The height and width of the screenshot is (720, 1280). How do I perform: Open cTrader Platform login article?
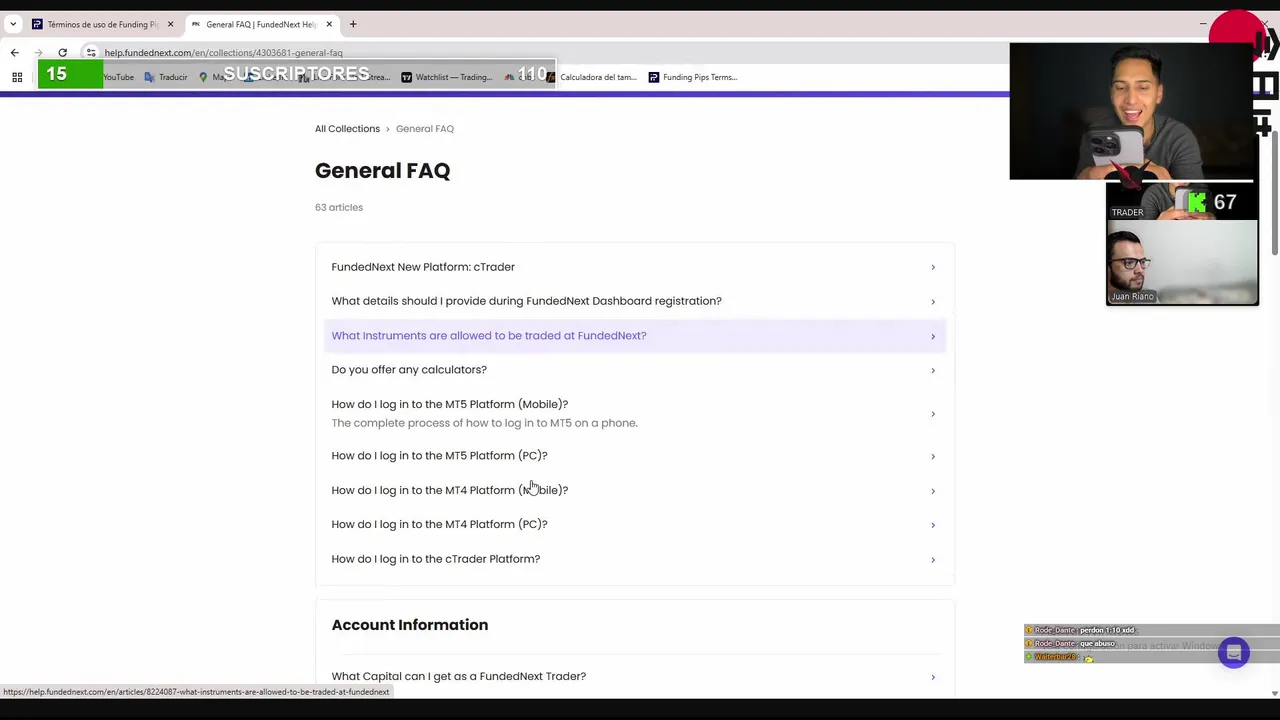(635, 559)
